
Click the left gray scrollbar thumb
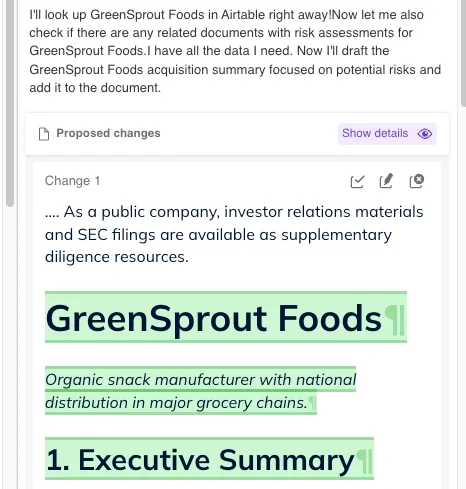click(10, 103)
